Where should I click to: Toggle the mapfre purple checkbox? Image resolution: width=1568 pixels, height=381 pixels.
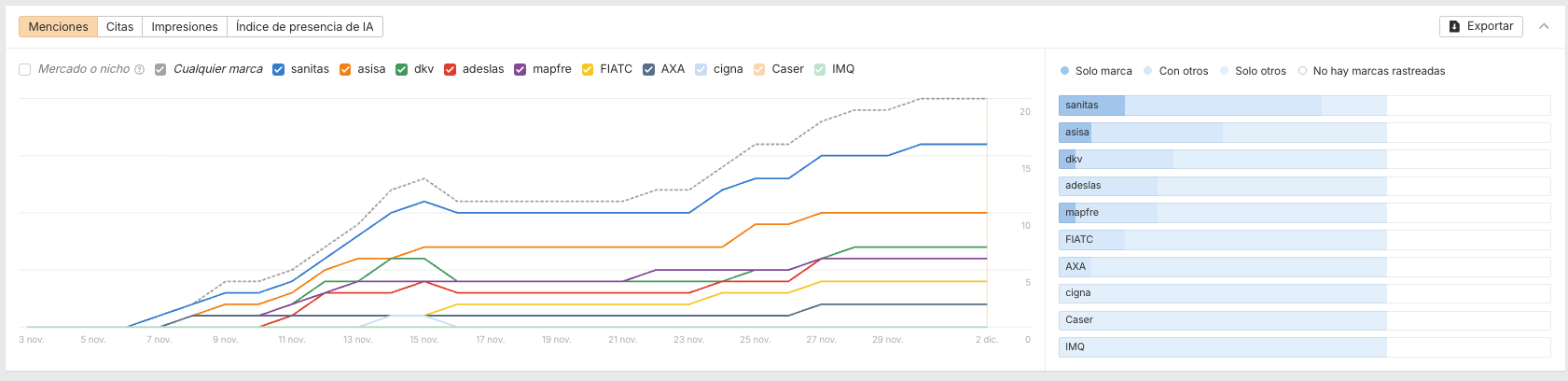click(520, 69)
